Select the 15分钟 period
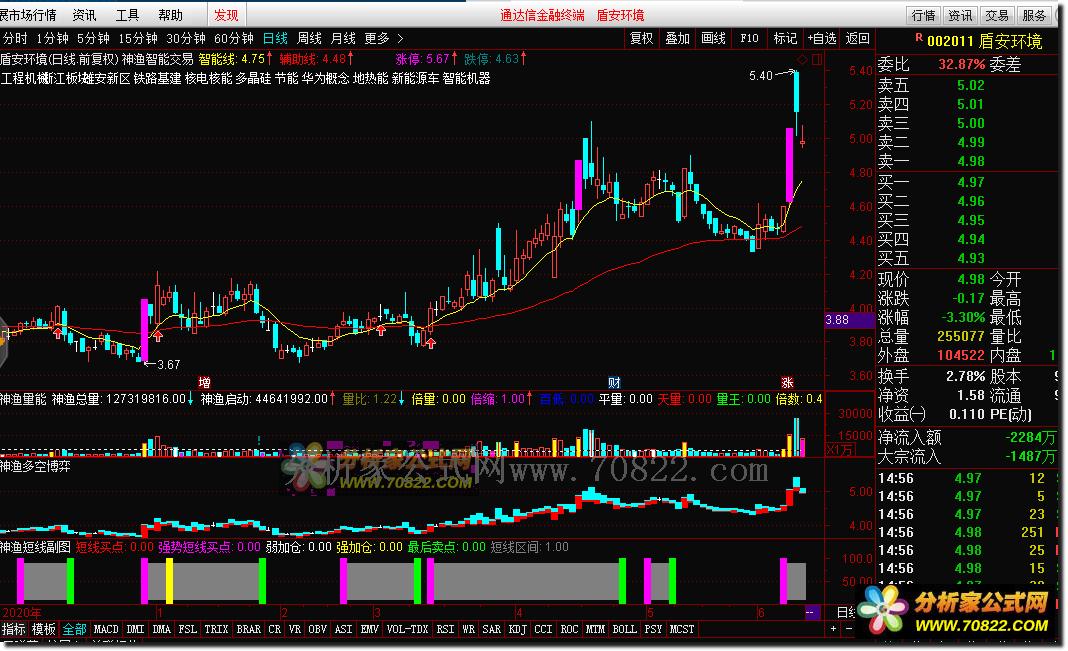Screen dimensions: 1068x651 [x=138, y=39]
